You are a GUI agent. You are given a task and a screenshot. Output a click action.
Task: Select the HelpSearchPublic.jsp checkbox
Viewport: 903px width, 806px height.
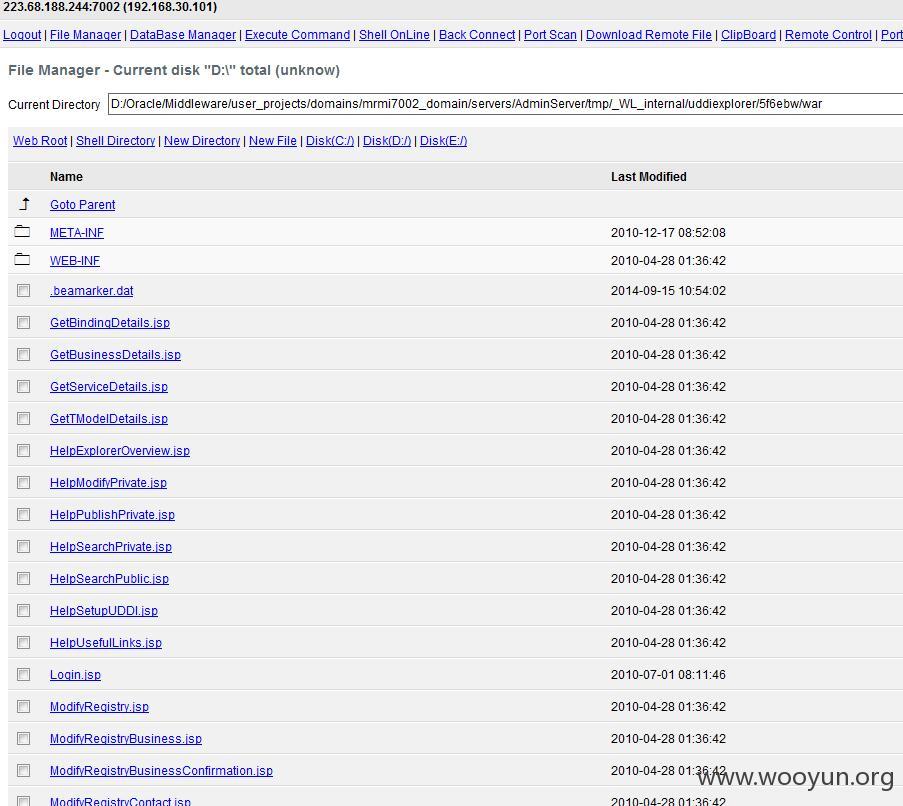[x=24, y=578]
